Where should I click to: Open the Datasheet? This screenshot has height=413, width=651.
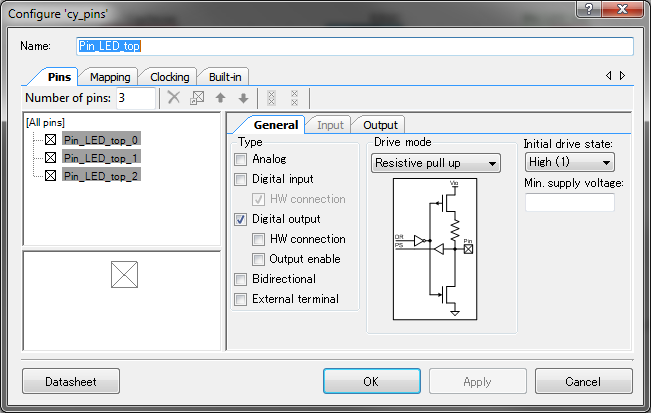(71, 381)
